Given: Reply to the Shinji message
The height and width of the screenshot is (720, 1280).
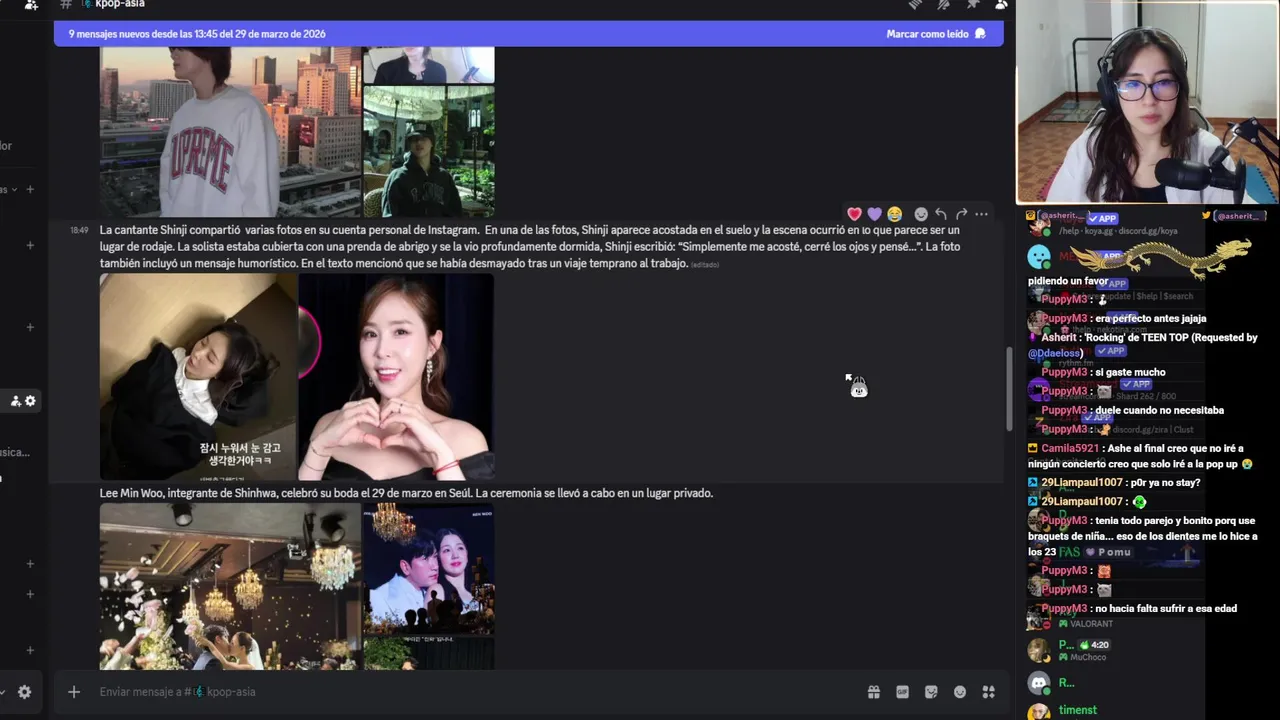Looking at the screenshot, I should pos(941,214).
